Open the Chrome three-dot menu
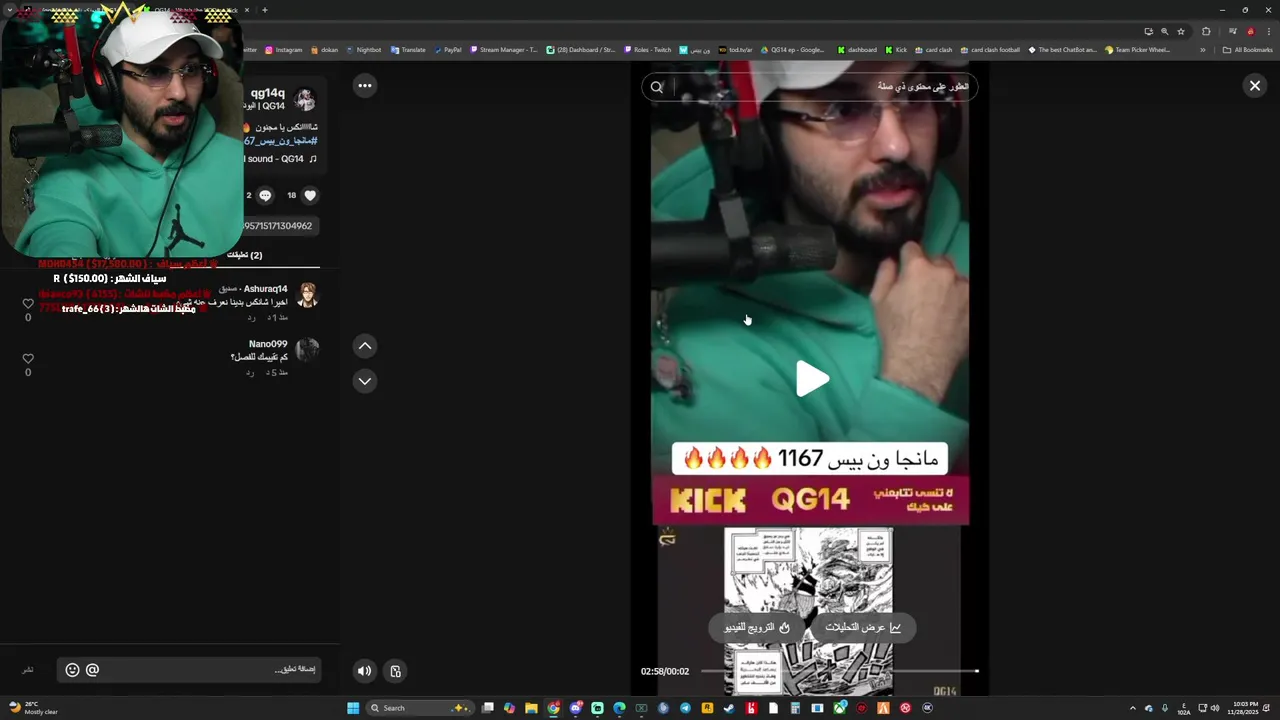The image size is (1280, 720). pyautogui.click(x=1268, y=31)
